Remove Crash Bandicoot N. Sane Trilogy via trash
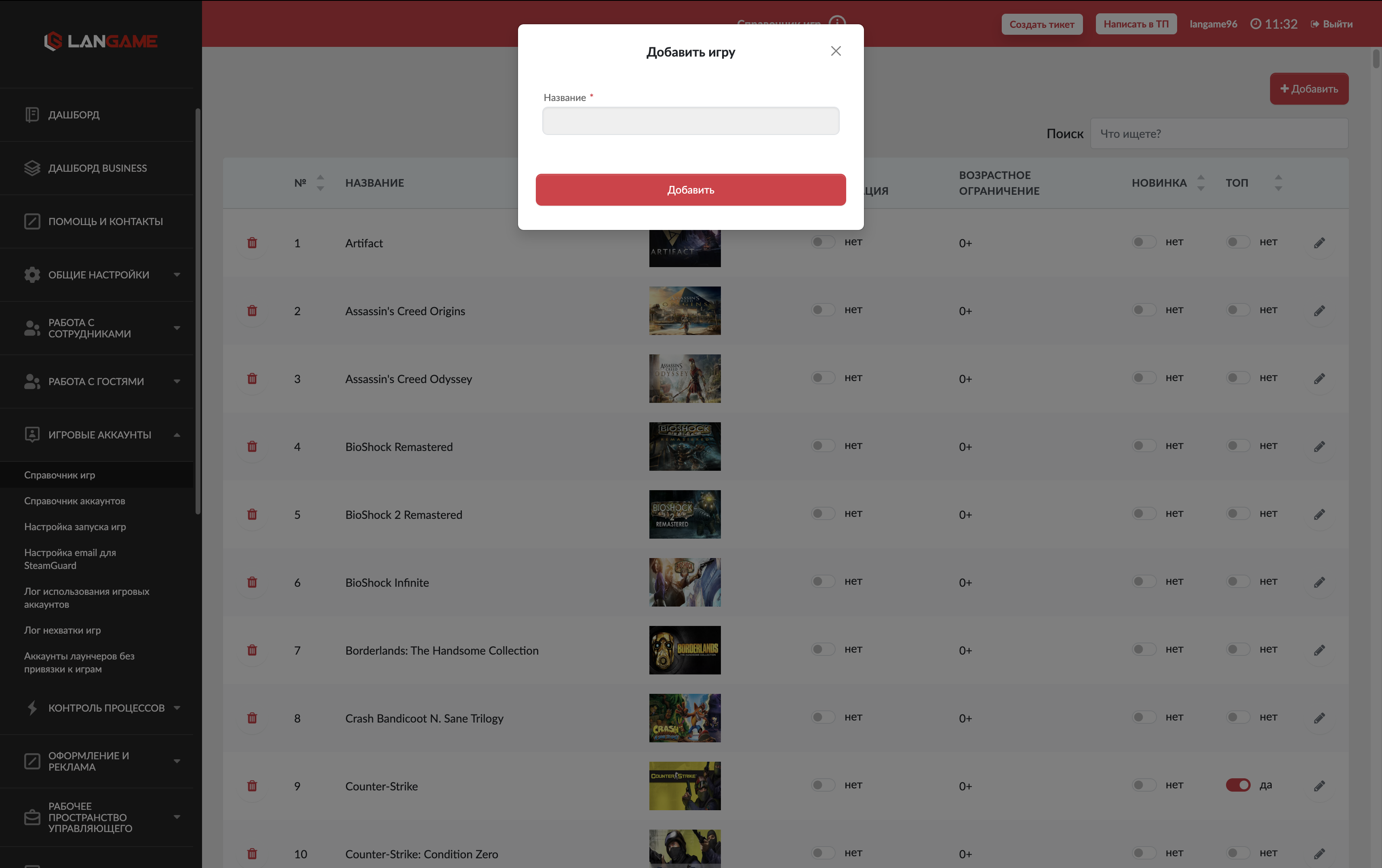Screen dimensions: 1382x868 [252, 718]
